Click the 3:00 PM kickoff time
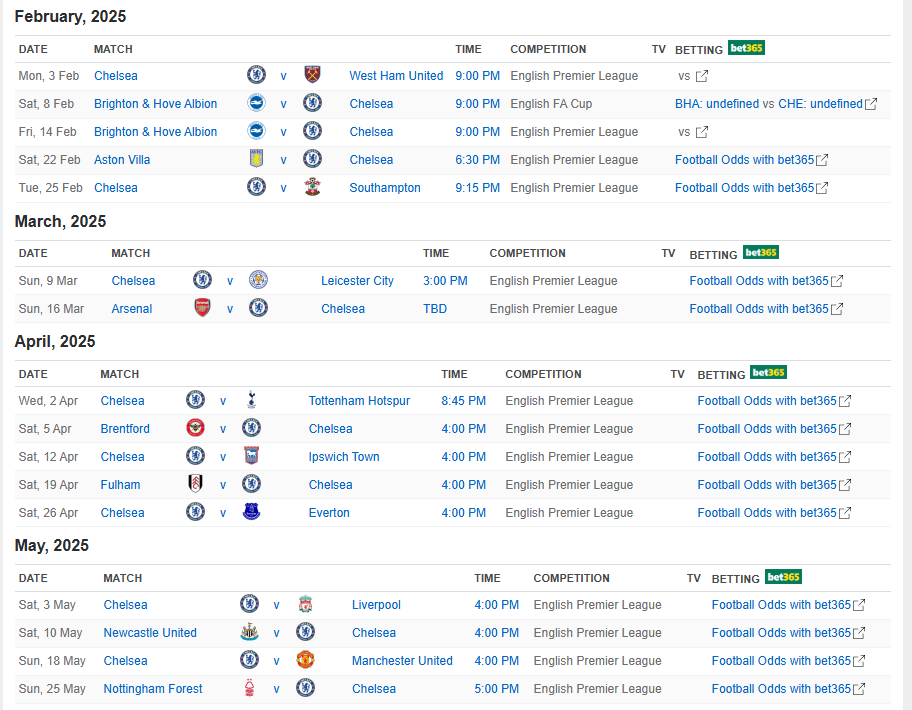The image size is (912, 710). (x=445, y=281)
